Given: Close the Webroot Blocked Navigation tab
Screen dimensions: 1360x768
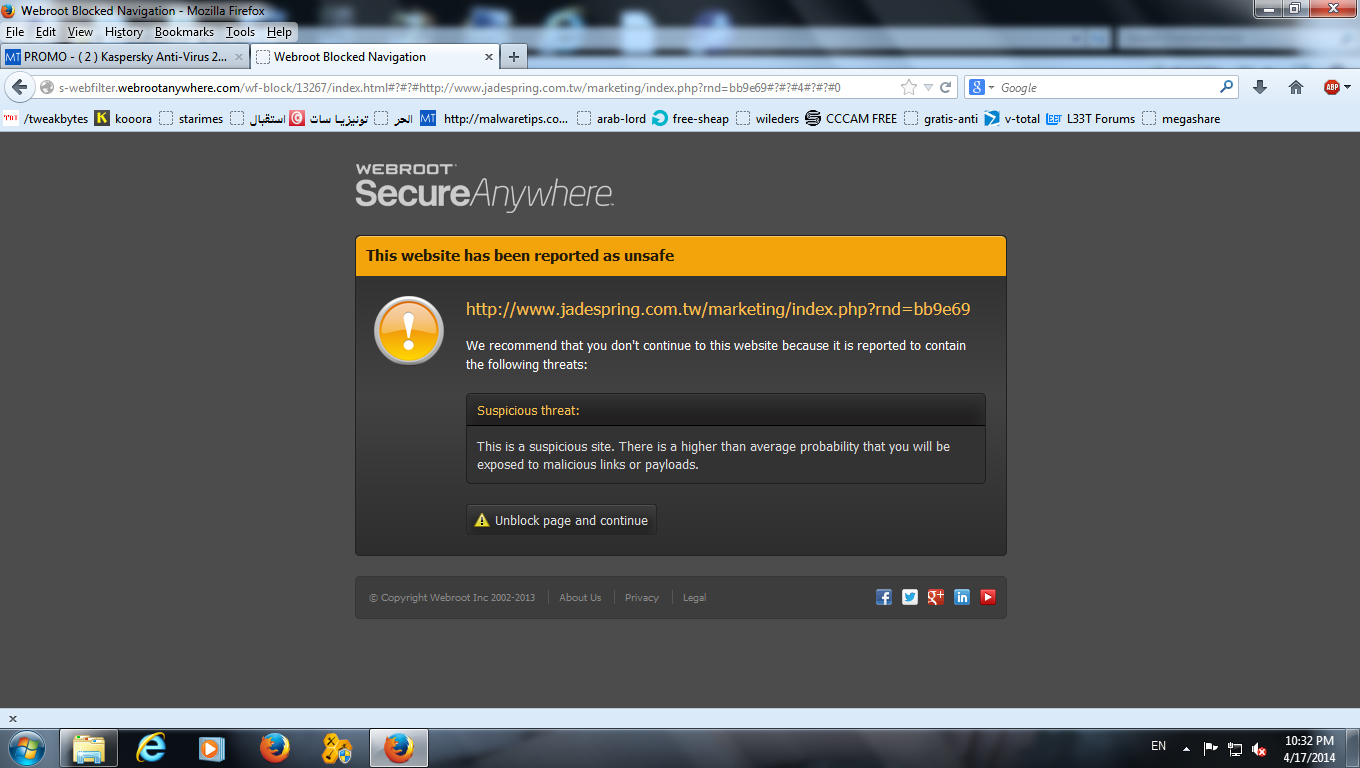Looking at the screenshot, I should [x=489, y=57].
